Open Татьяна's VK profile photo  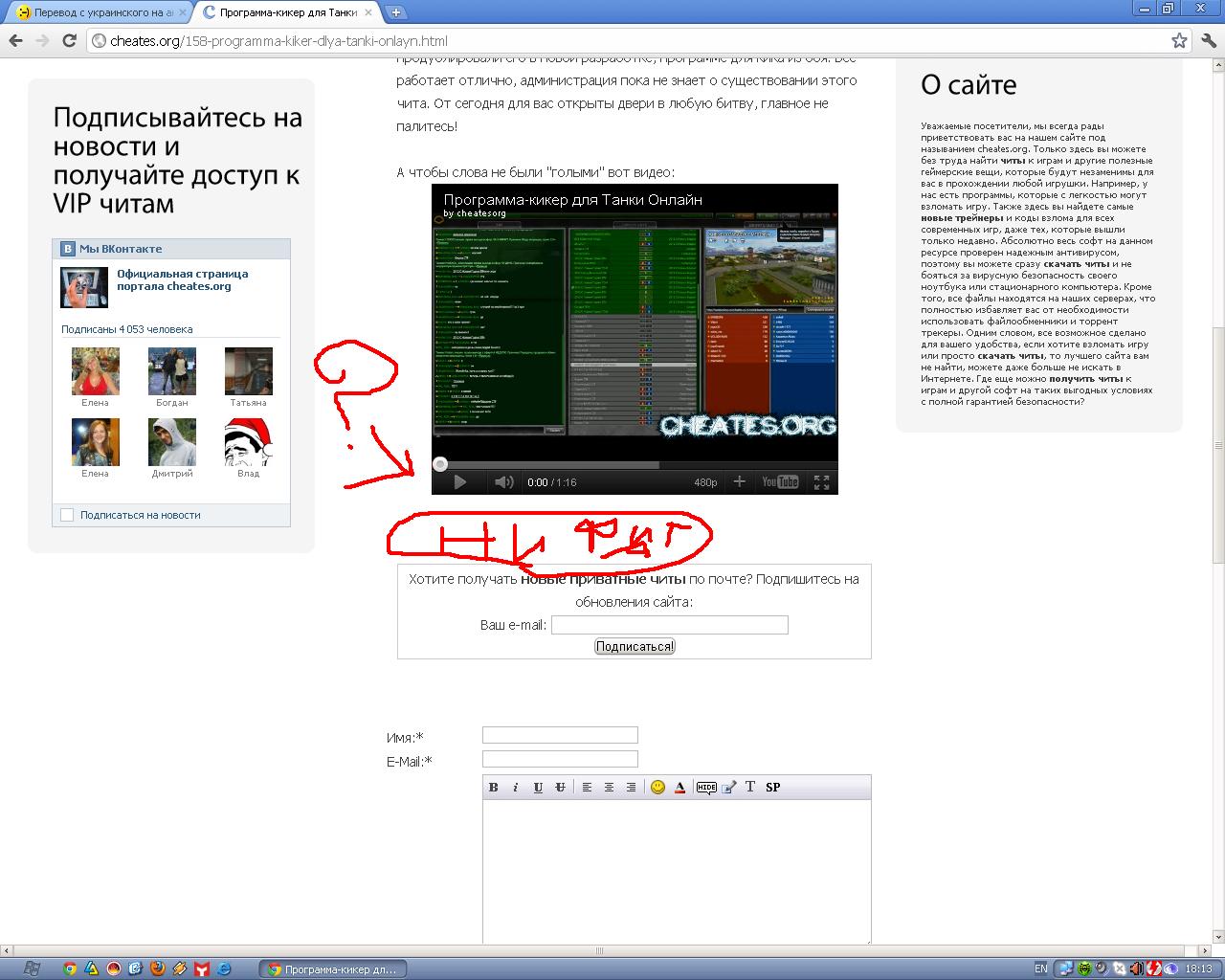tap(249, 371)
